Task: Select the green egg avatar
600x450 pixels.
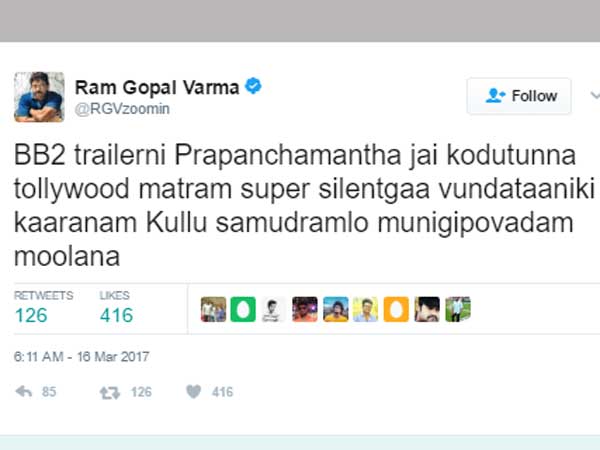Action: pyautogui.click(x=243, y=309)
